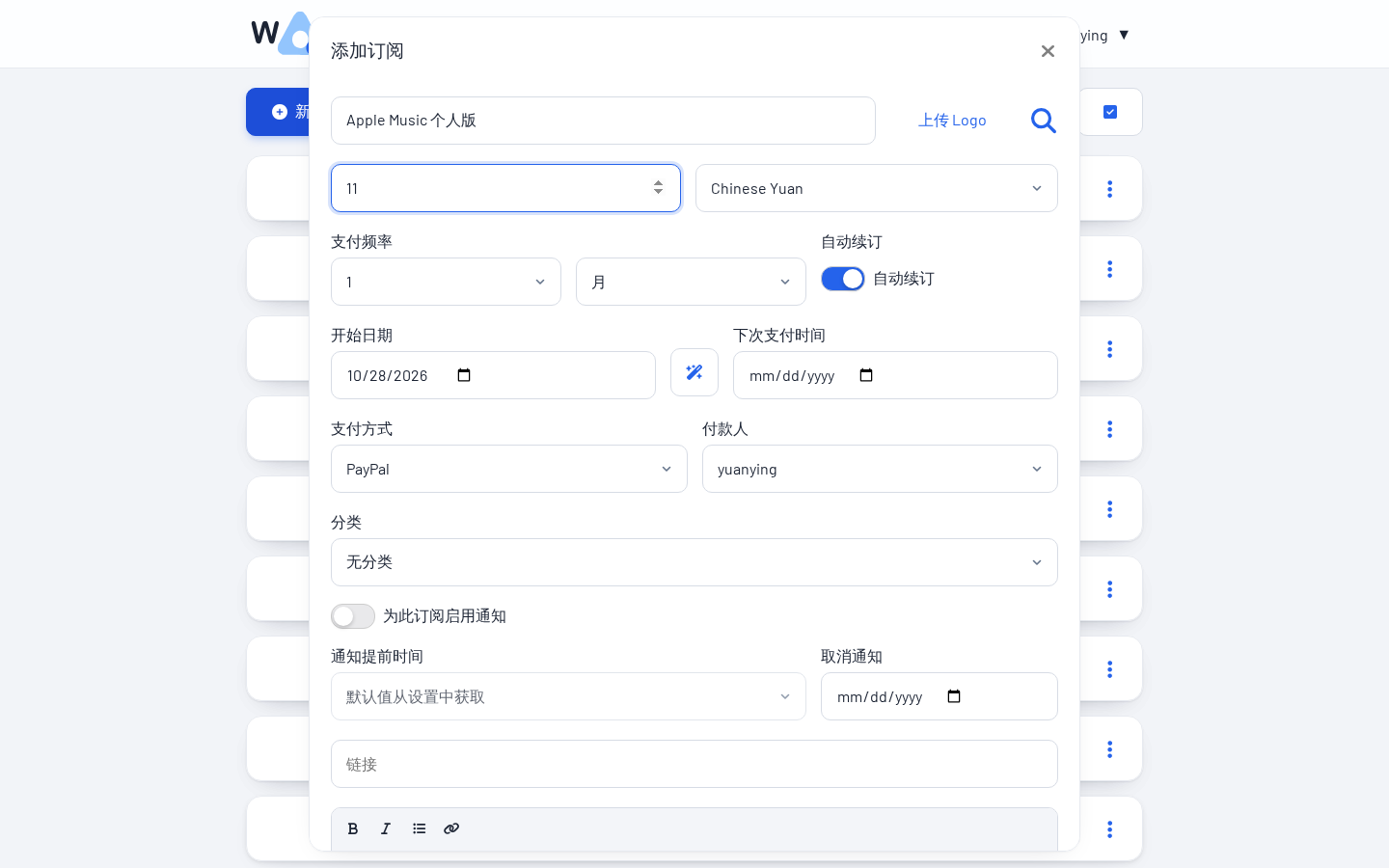Enable 为此订阅启用通知 switch
This screenshot has width=1389, height=868.
pos(353,616)
